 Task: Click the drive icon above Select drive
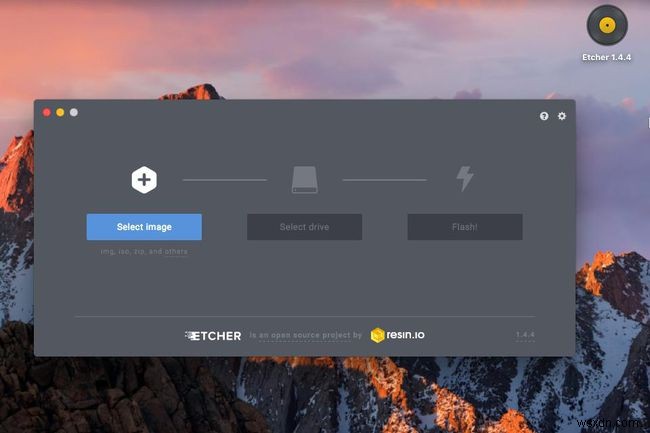tap(305, 180)
